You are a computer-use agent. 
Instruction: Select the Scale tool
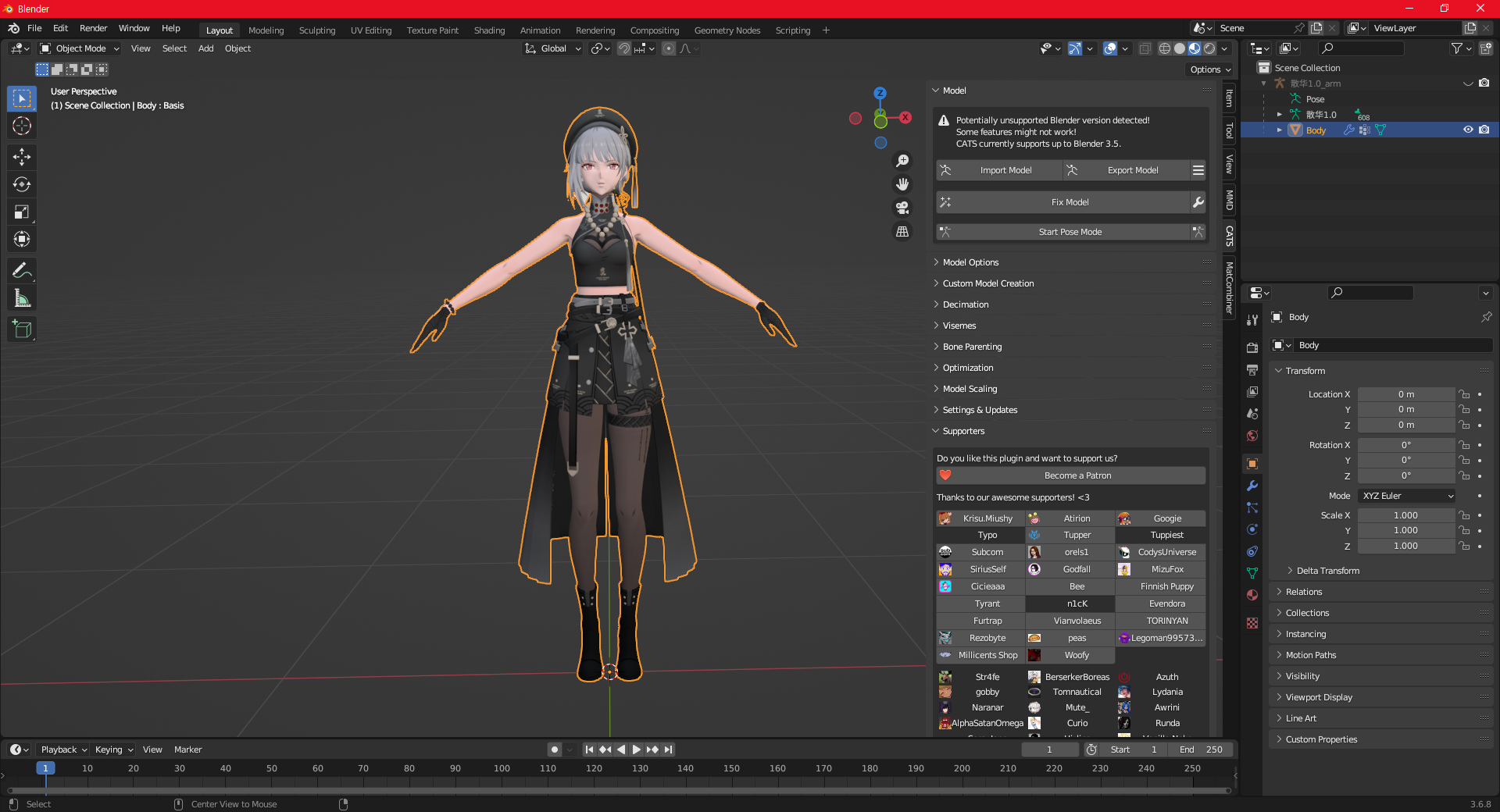pyautogui.click(x=22, y=212)
